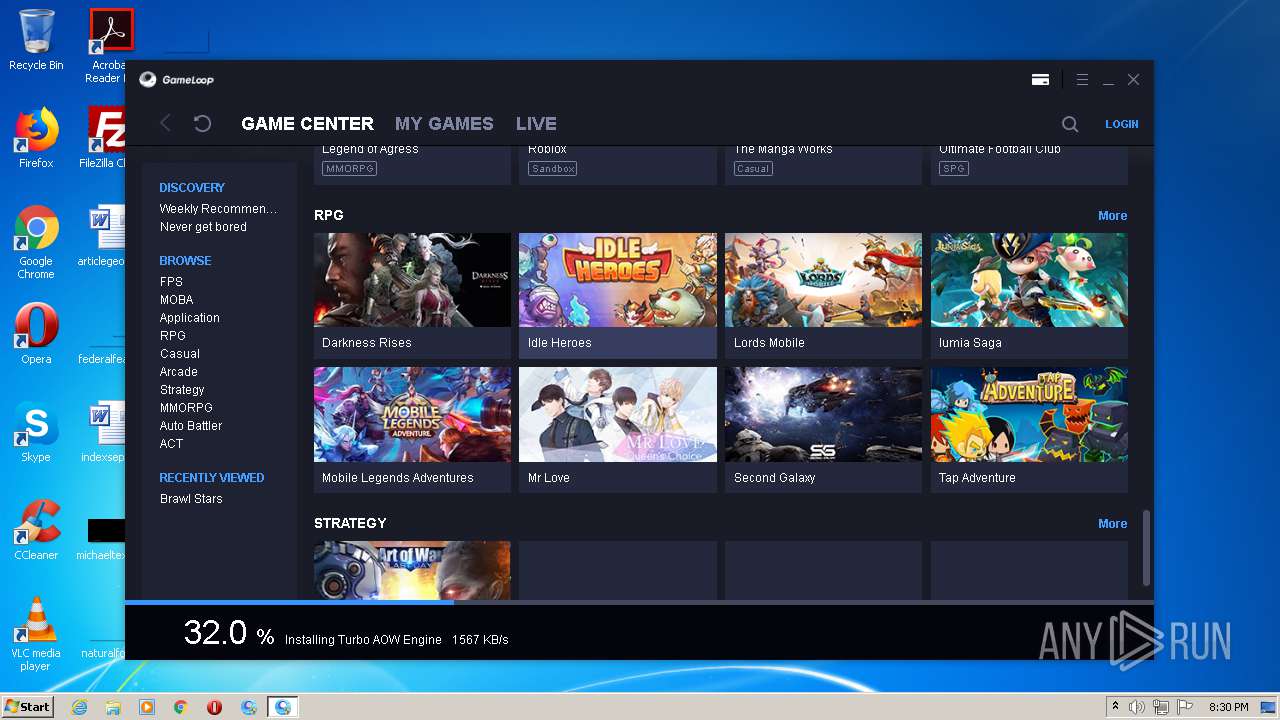Open Tap Adventure game thumbnail
The height and width of the screenshot is (720, 1280).
click(x=1029, y=414)
